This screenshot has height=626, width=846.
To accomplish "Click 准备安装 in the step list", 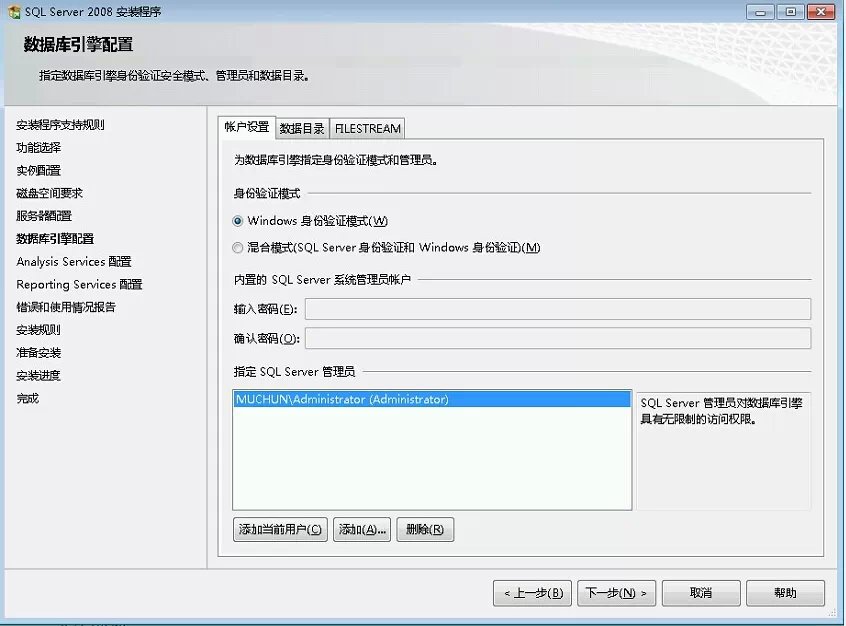I will tap(38, 353).
